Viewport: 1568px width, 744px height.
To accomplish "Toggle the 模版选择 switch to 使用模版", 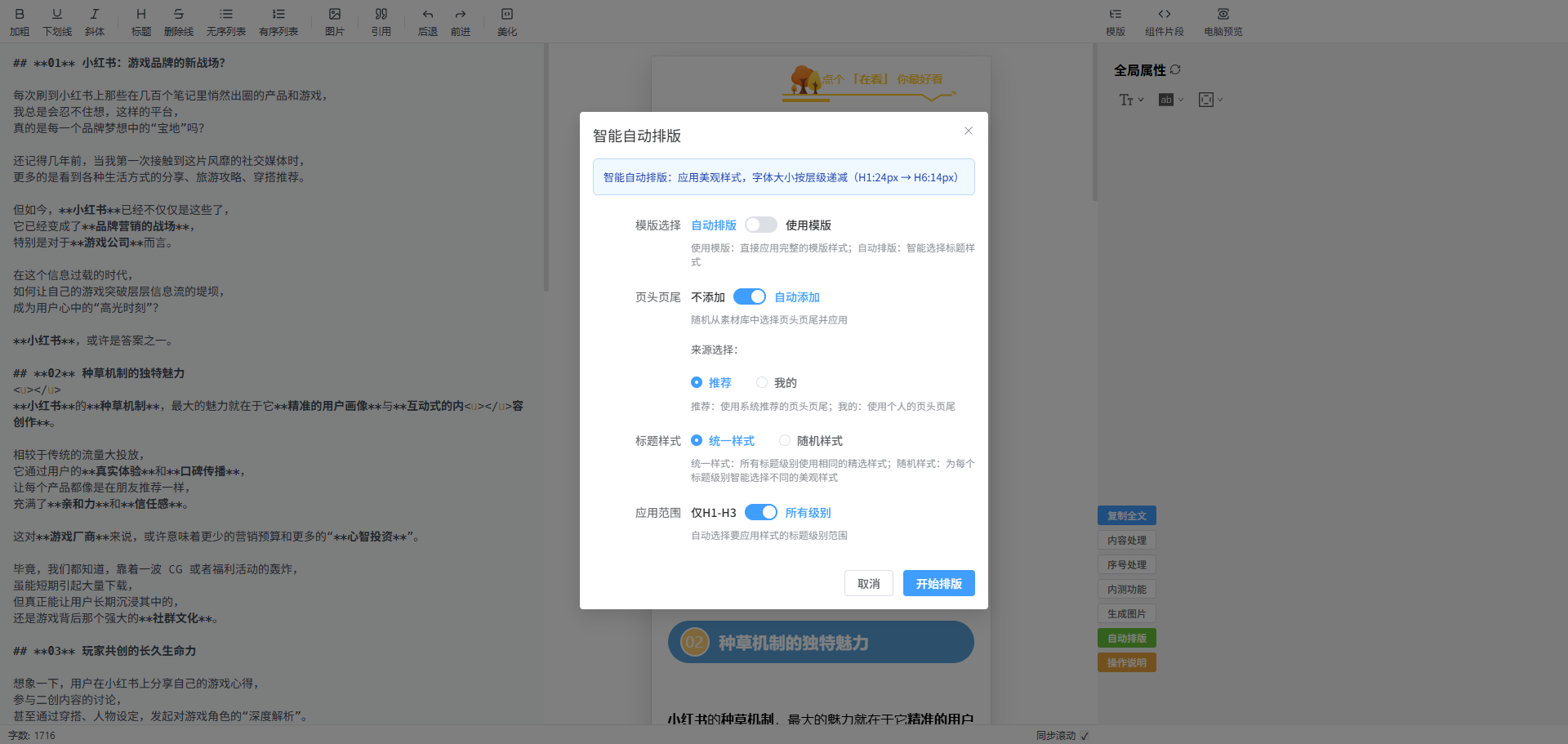I will [x=761, y=225].
